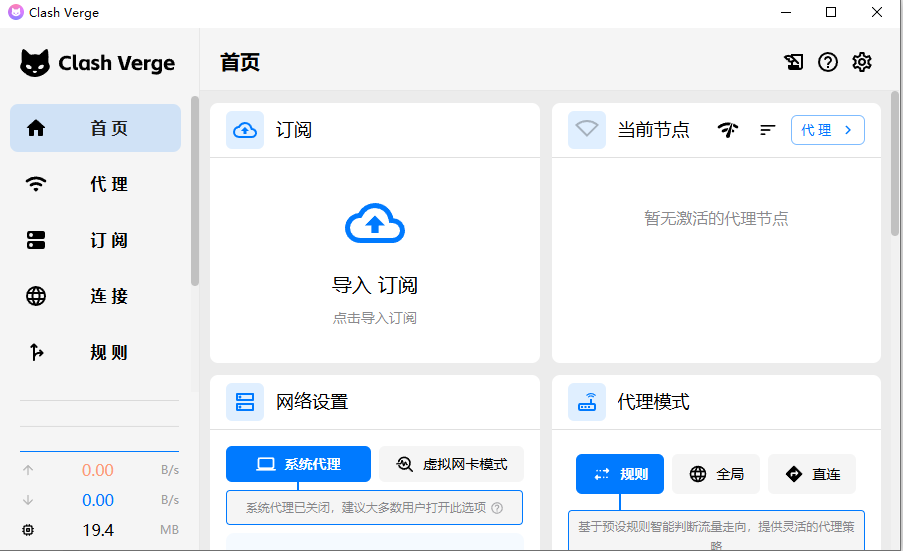Click the 代理模式 card title

[x=653, y=402]
